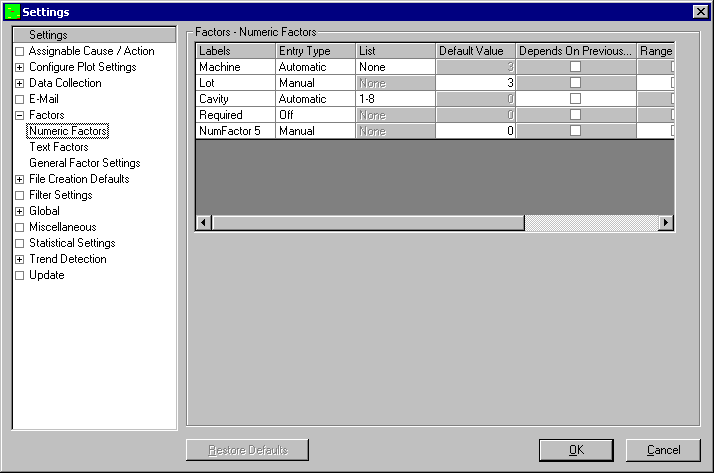
Task: Click the Range column header
Action: [x=655, y=51]
